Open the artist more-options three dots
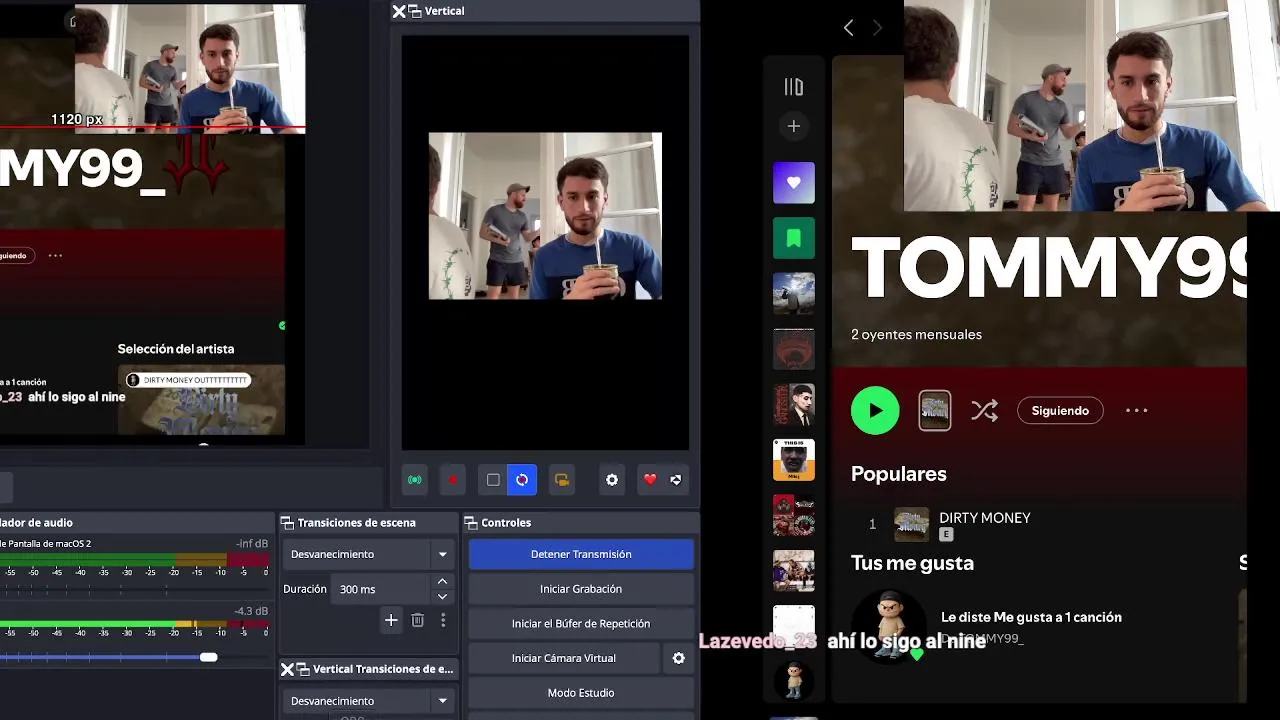Image resolution: width=1280 pixels, height=720 pixels. pyautogui.click(x=1137, y=410)
